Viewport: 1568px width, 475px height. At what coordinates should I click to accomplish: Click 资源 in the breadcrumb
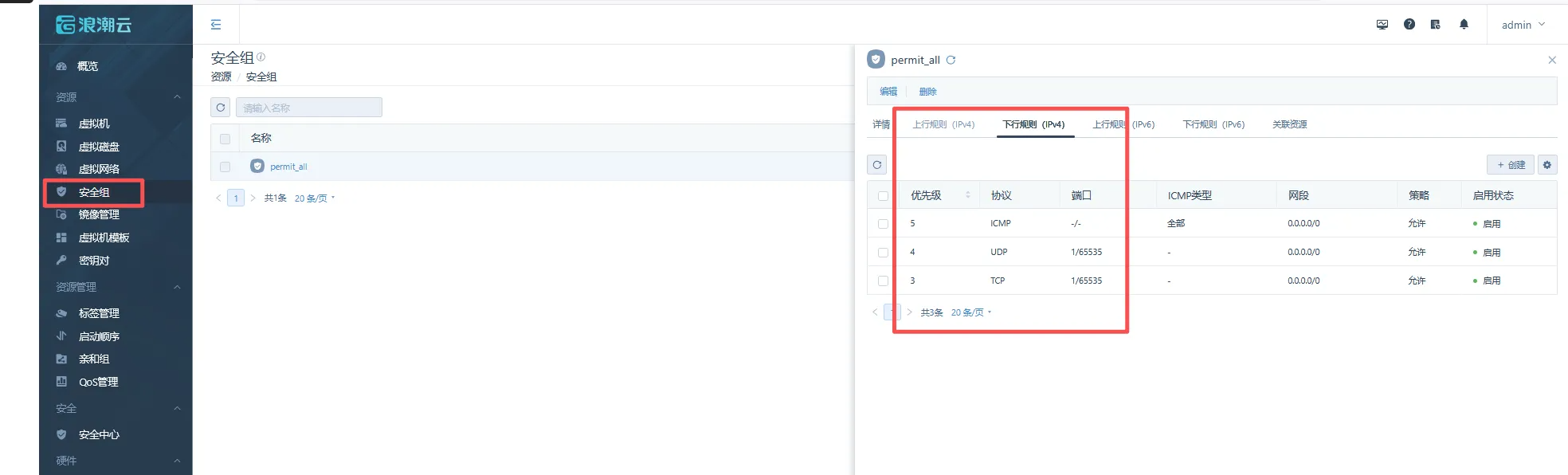pos(221,77)
